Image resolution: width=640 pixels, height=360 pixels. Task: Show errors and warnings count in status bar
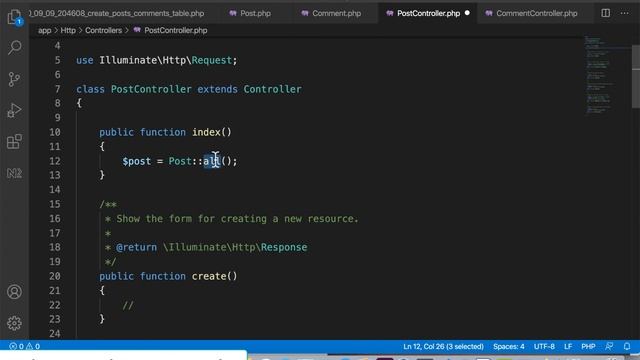(x=24, y=347)
